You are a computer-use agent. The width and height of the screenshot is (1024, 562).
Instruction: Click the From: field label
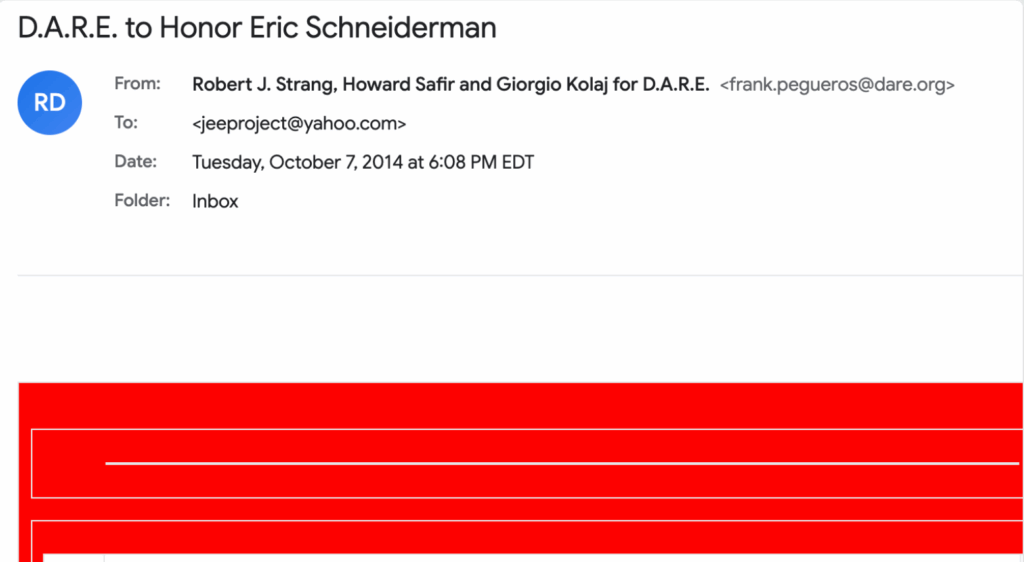[x=135, y=84]
